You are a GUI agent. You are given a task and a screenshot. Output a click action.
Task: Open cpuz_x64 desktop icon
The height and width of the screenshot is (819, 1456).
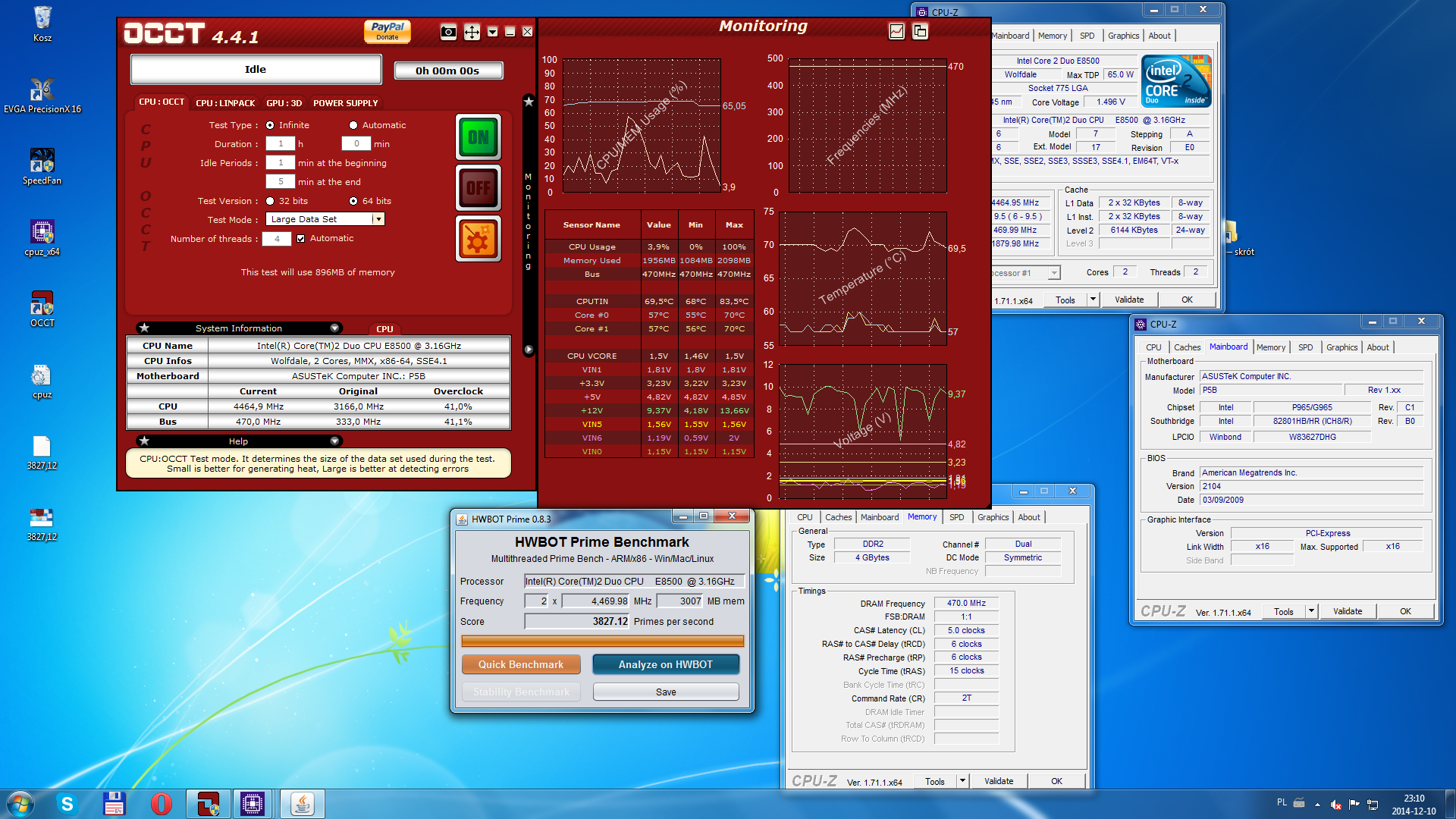(x=42, y=238)
